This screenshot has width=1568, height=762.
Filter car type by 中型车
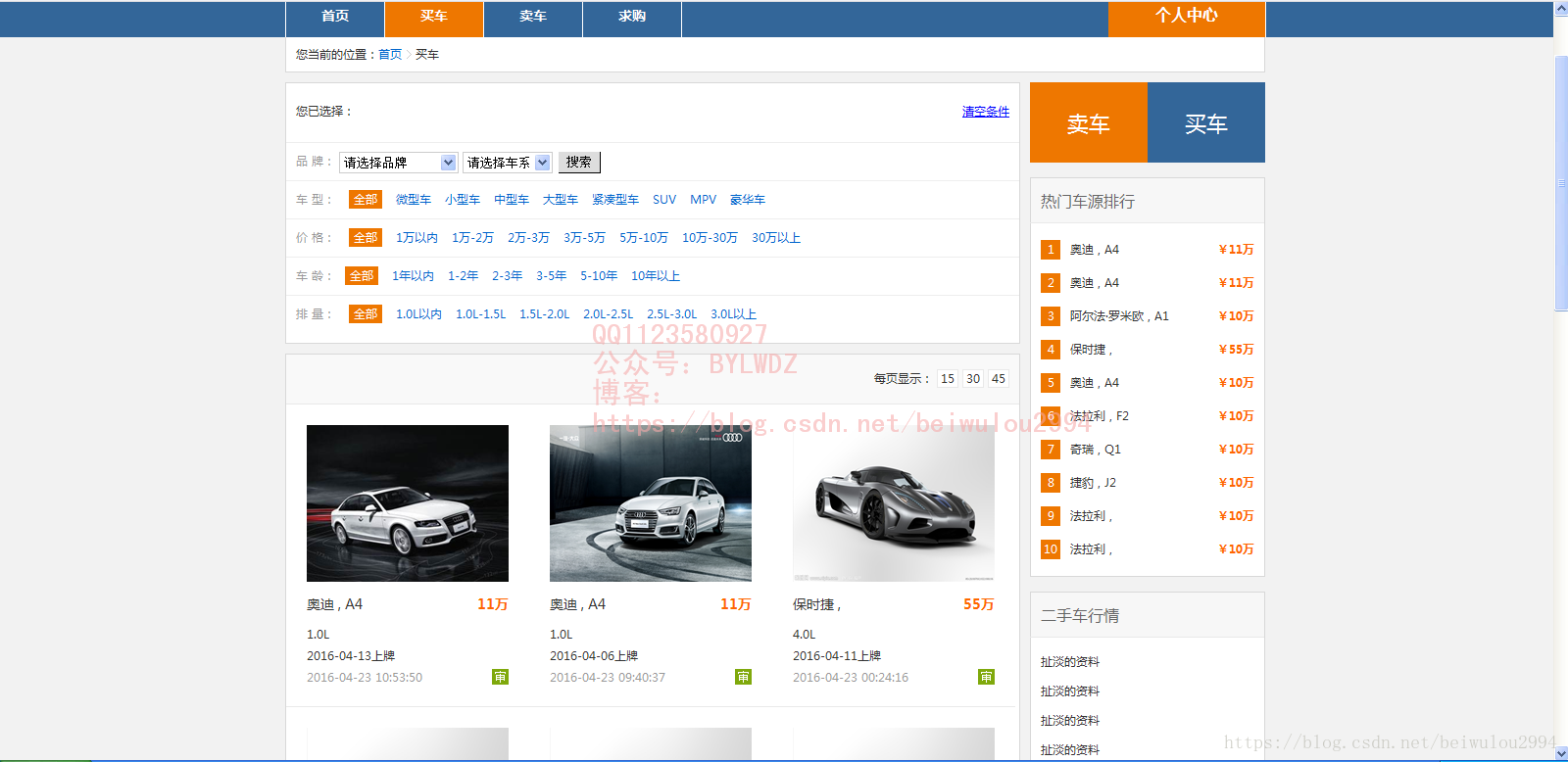[x=512, y=200]
